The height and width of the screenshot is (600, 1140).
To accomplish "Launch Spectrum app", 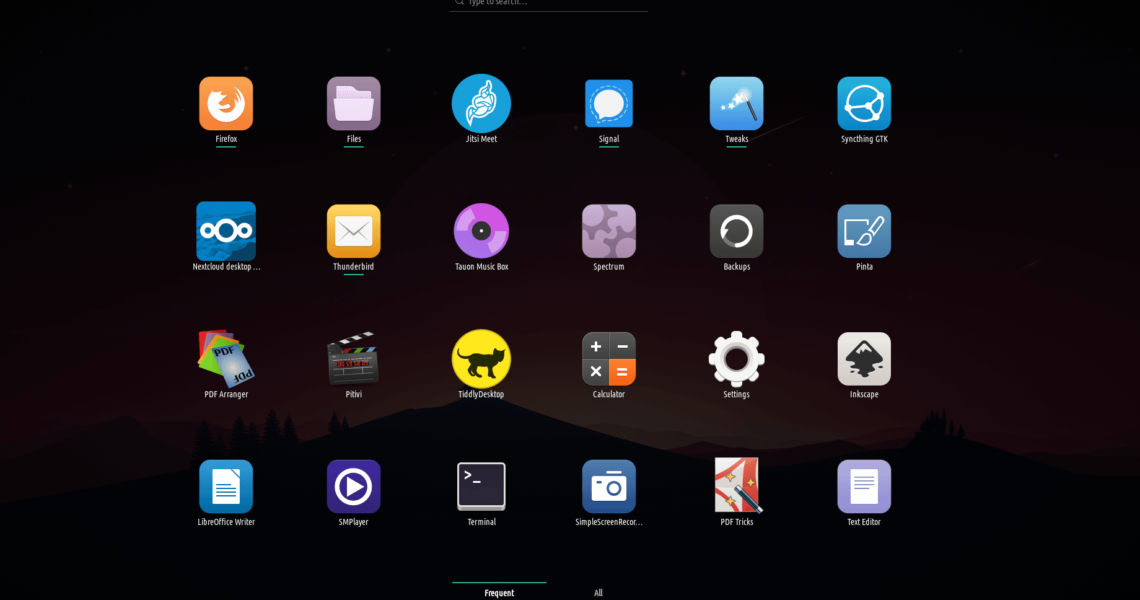I will click(609, 232).
